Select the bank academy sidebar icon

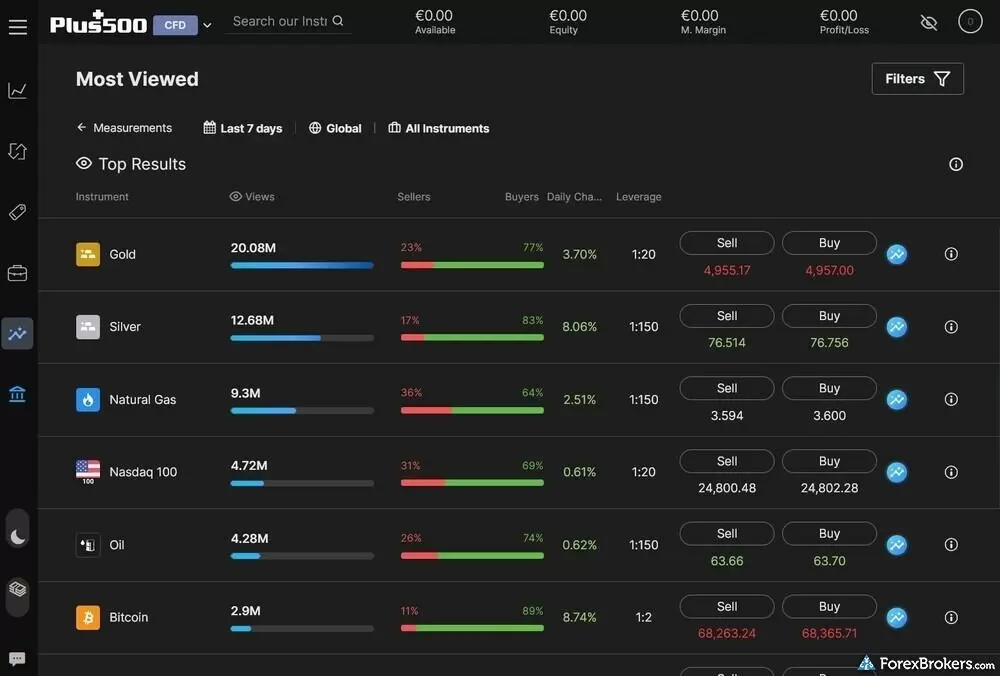(x=17, y=394)
